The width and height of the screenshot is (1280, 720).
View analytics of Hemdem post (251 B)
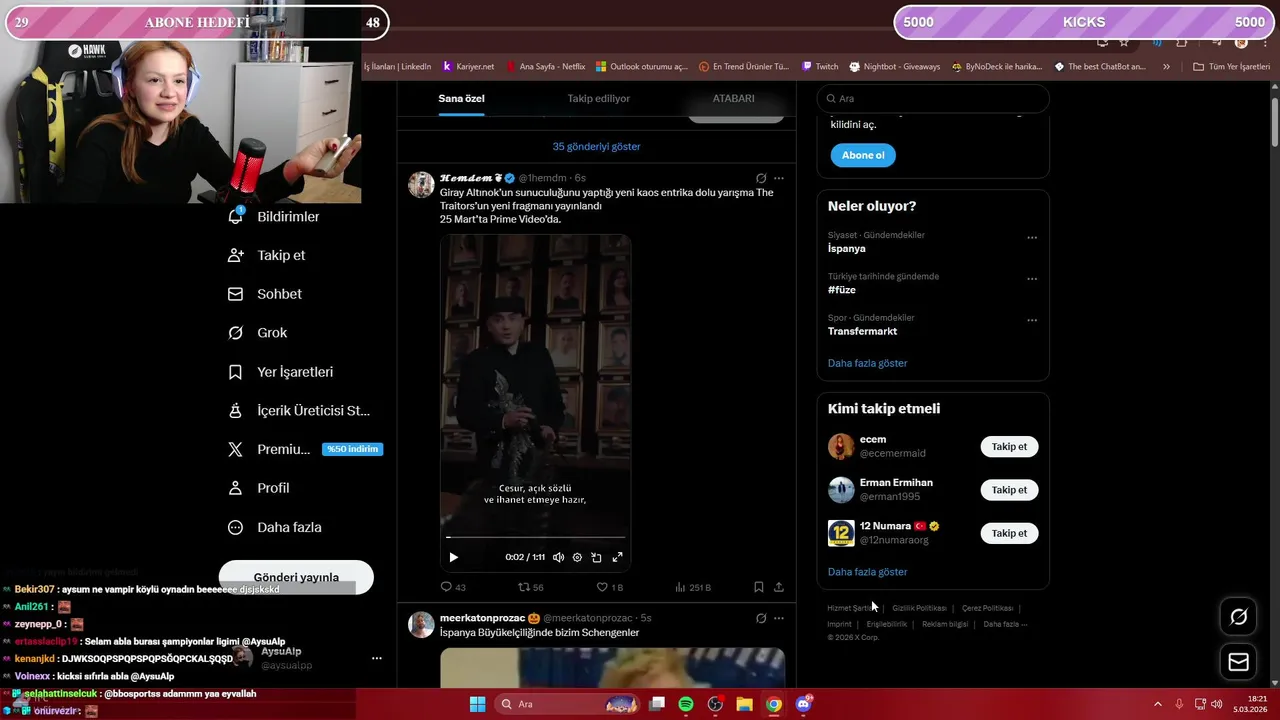tap(693, 587)
